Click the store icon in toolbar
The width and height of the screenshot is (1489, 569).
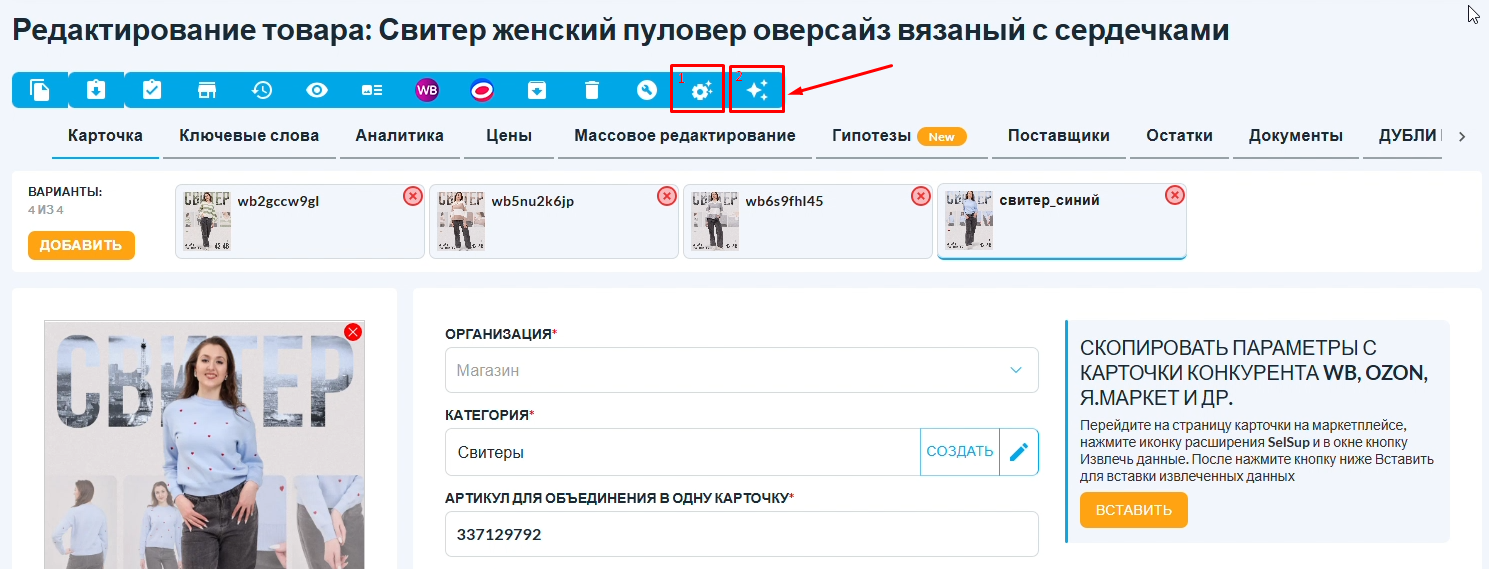pos(207,90)
